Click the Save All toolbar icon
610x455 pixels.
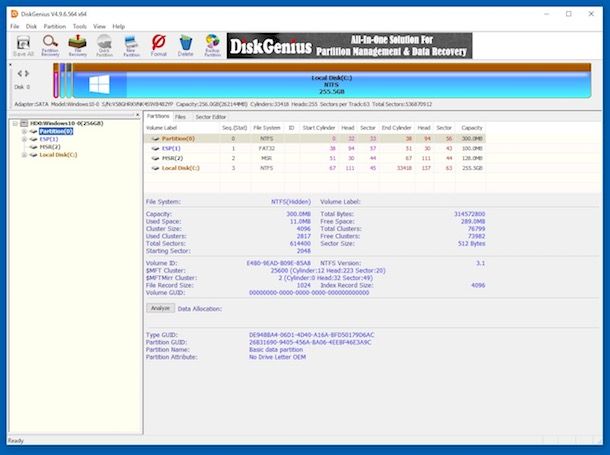(21, 45)
